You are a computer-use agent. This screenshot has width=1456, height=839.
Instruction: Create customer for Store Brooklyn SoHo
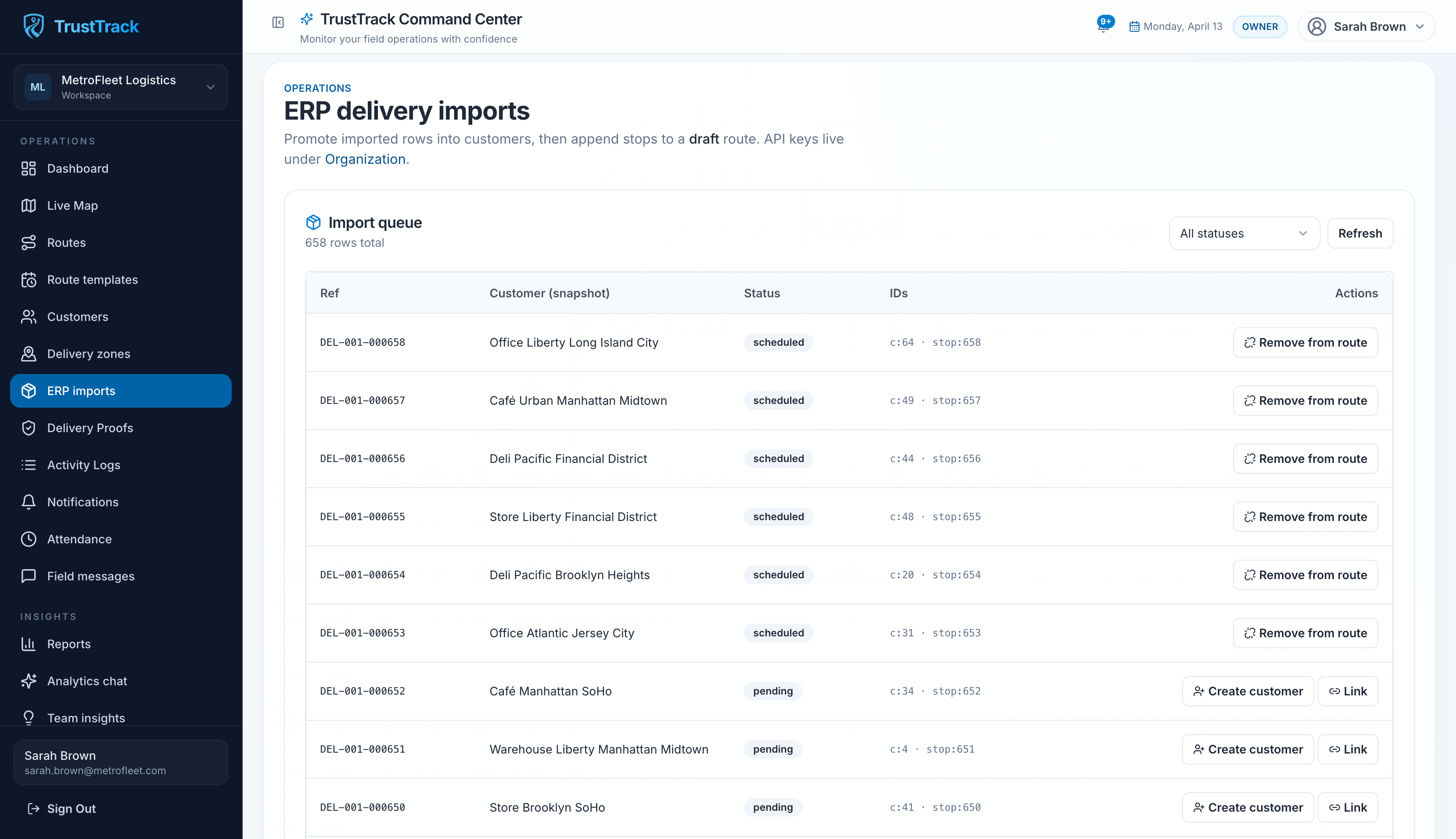pos(1247,807)
